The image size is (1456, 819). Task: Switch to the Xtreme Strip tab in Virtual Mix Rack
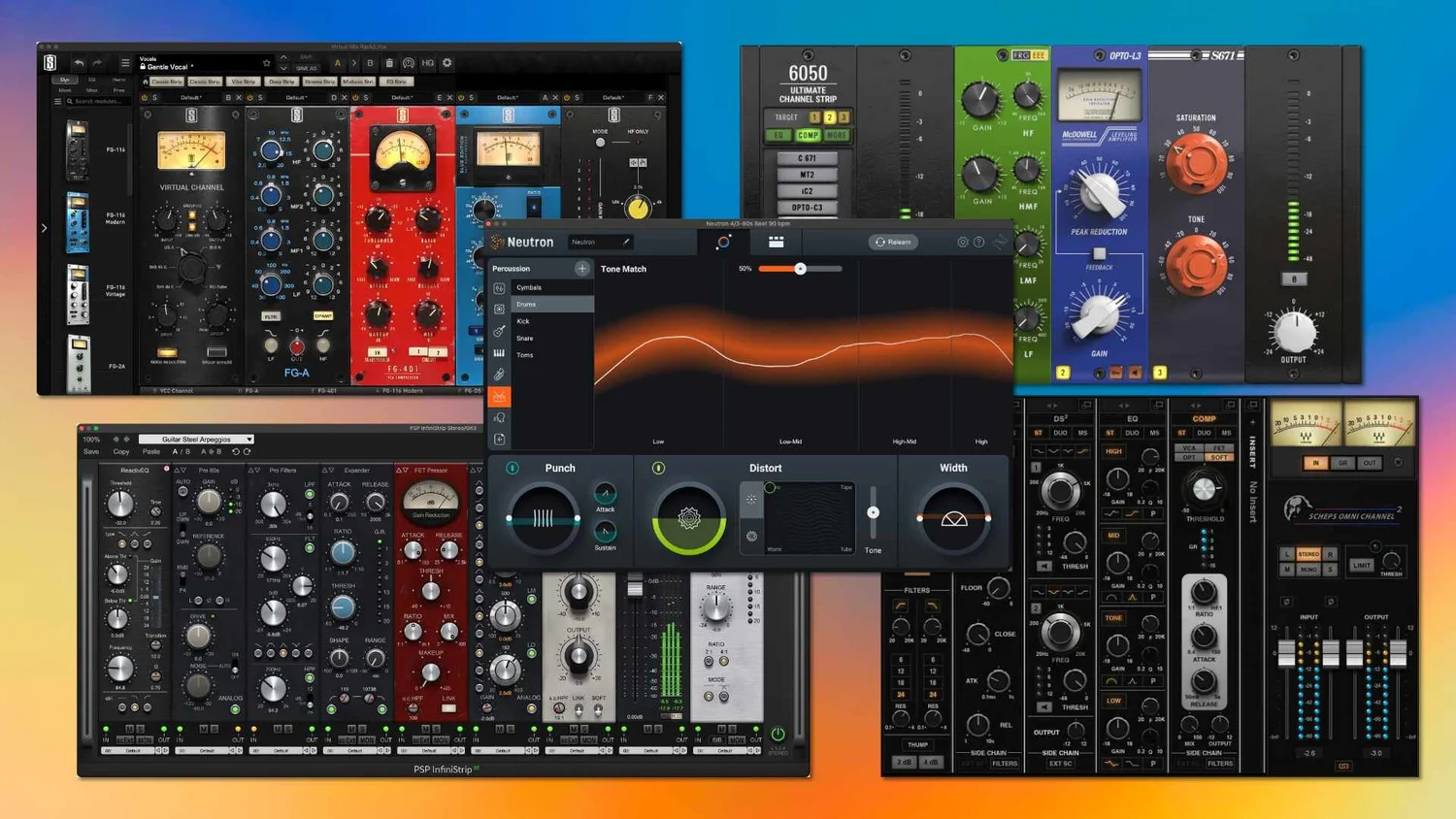[x=320, y=82]
